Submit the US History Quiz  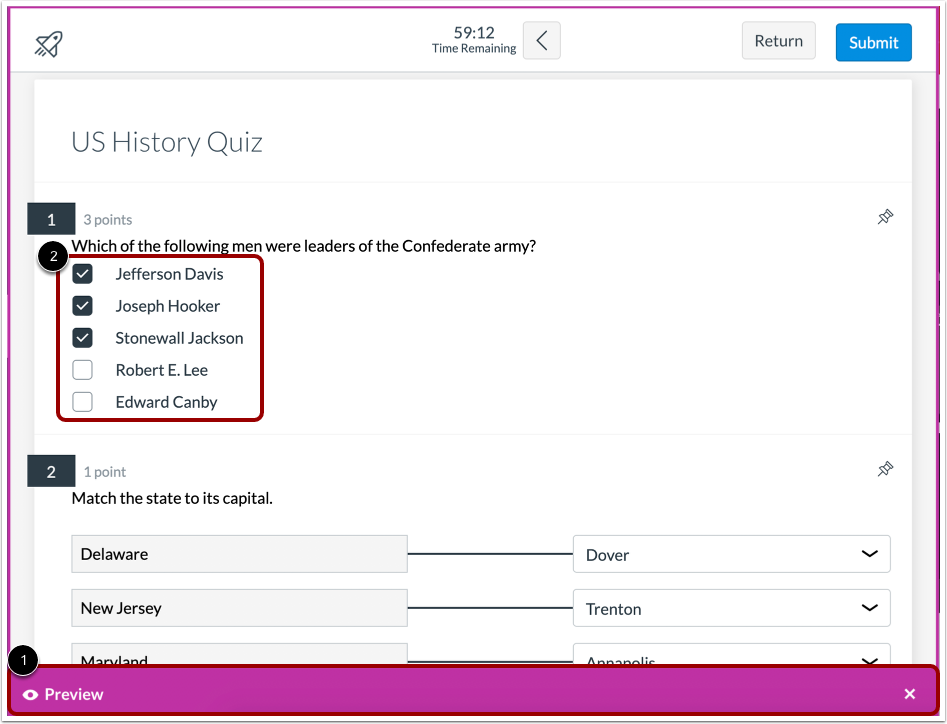pyautogui.click(x=872, y=42)
